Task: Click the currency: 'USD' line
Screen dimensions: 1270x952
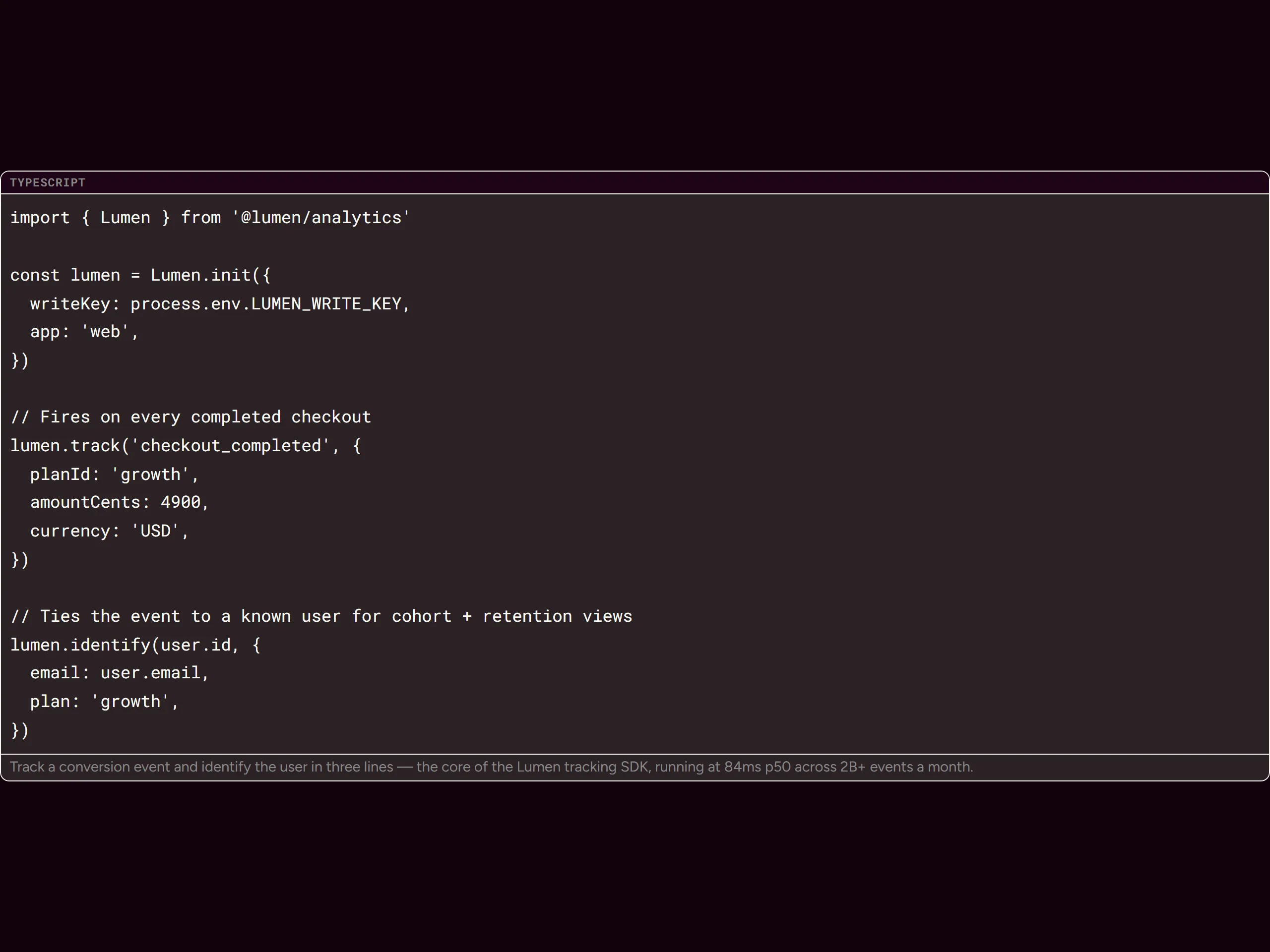Action: click(109, 531)
